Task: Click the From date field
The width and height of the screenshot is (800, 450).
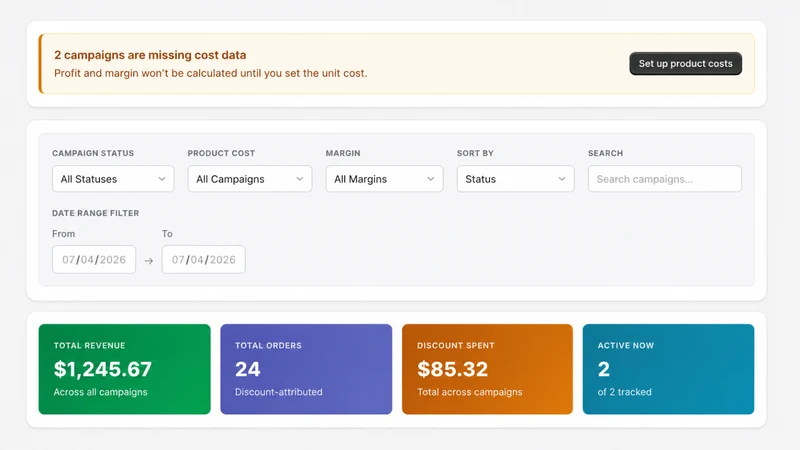Action: [x=94, y=259]
